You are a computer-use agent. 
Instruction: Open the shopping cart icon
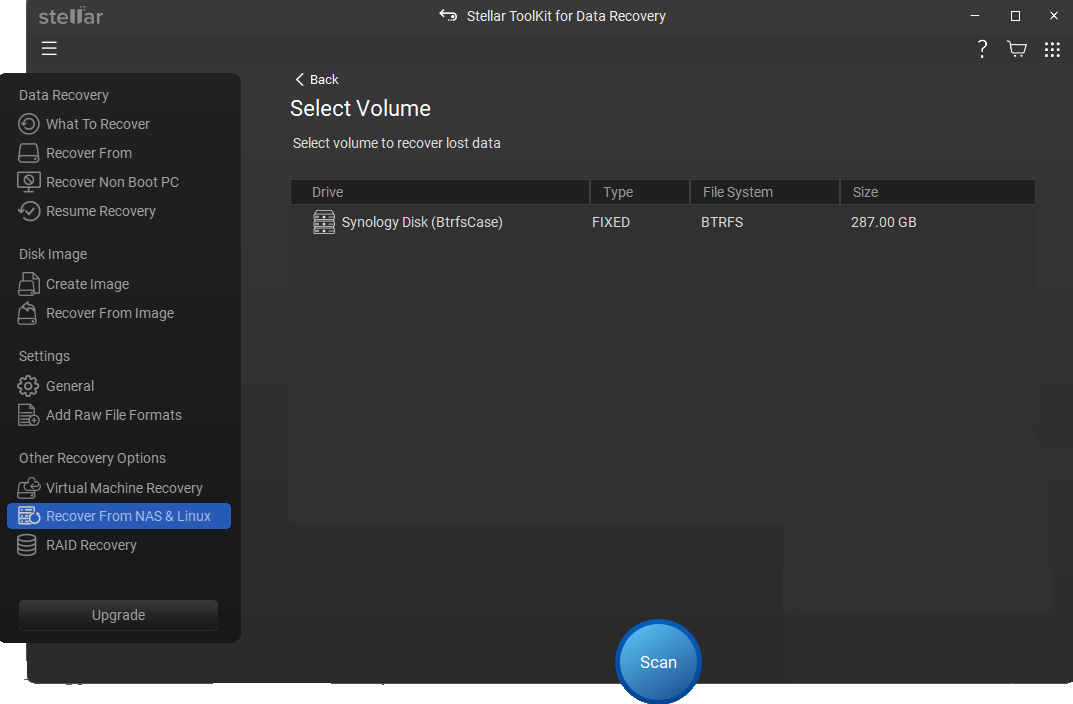coord(1017,49)
